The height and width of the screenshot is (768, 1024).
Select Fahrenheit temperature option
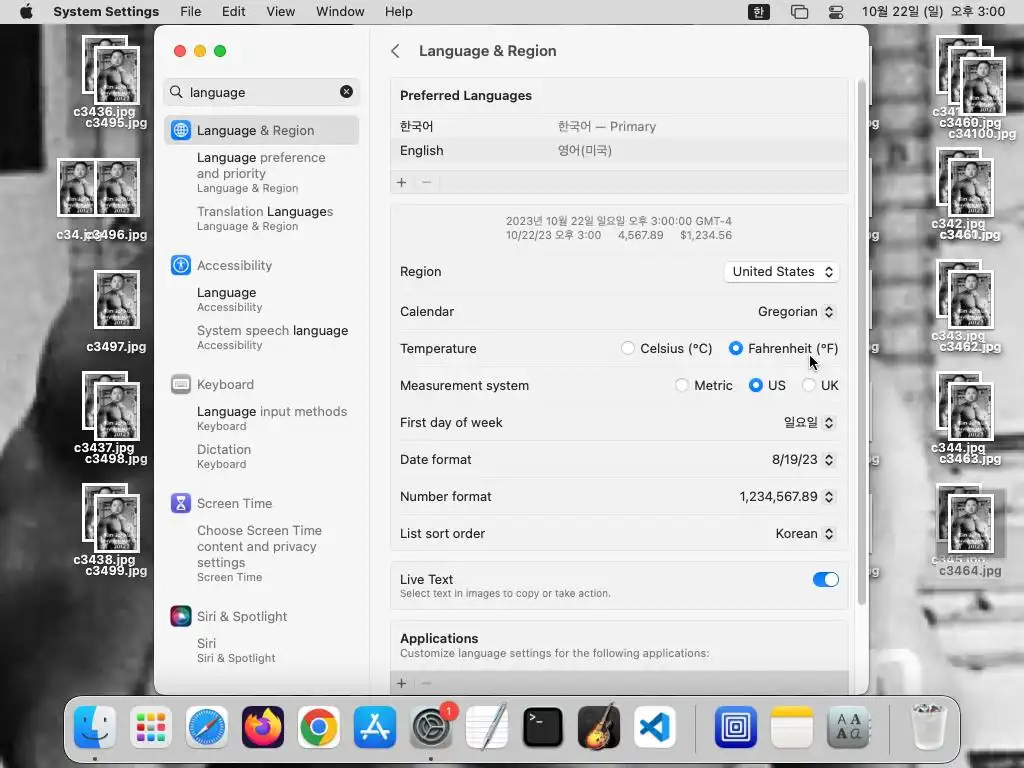(x=735, y=348)
